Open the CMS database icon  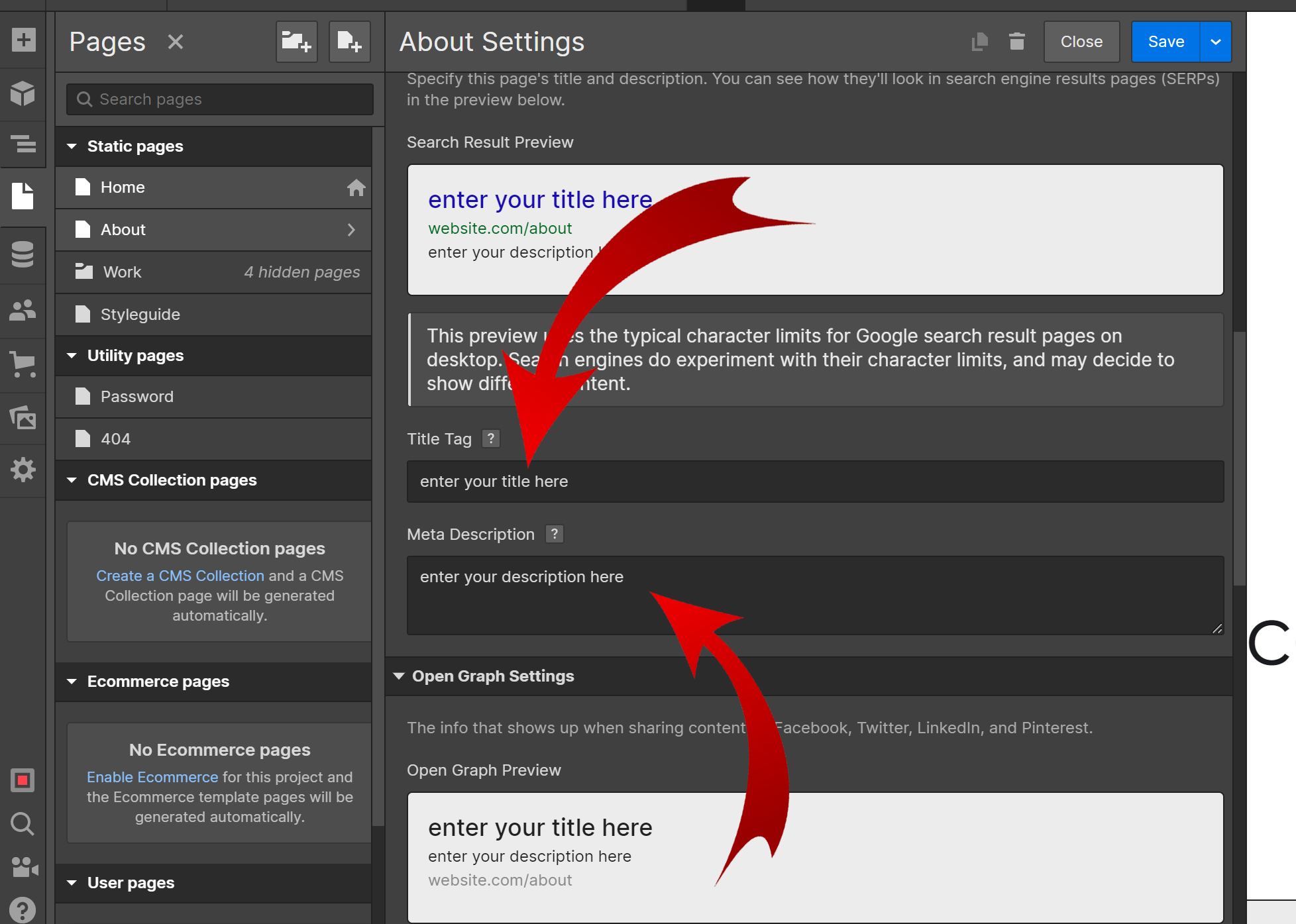coord(23,254)
